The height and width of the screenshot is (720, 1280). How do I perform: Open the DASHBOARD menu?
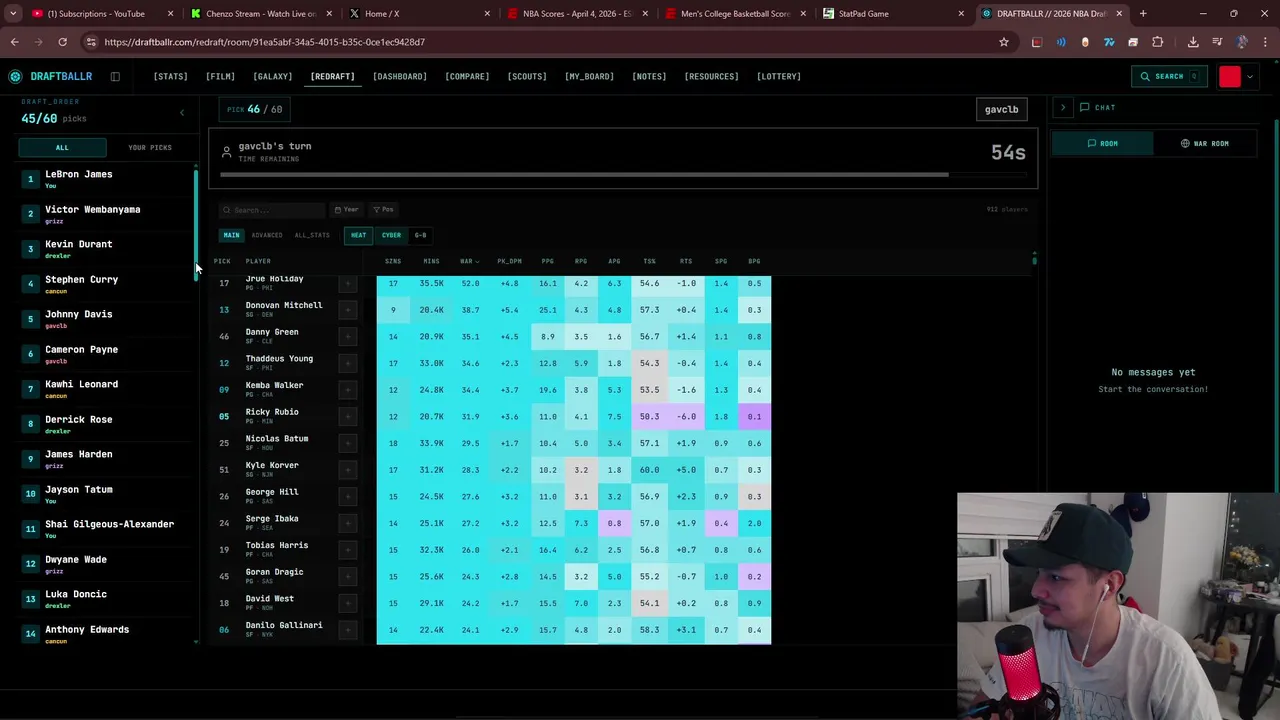[x=399, y=76]
